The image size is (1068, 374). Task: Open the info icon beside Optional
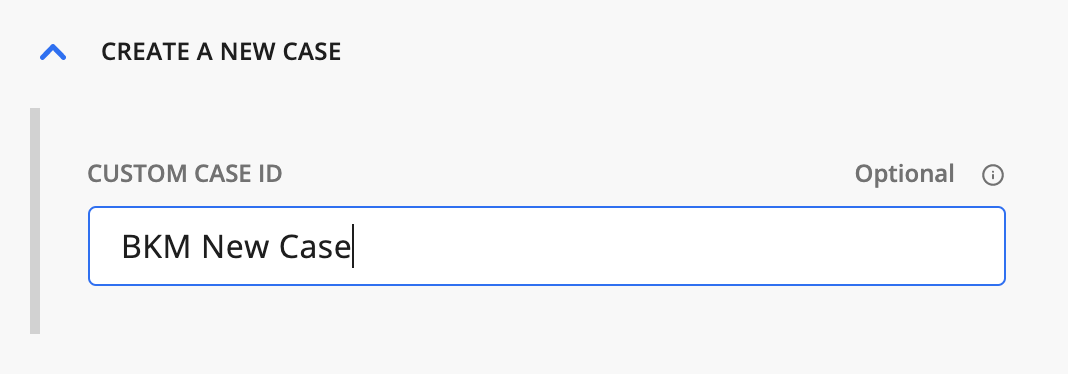click(x=992, y=175)
